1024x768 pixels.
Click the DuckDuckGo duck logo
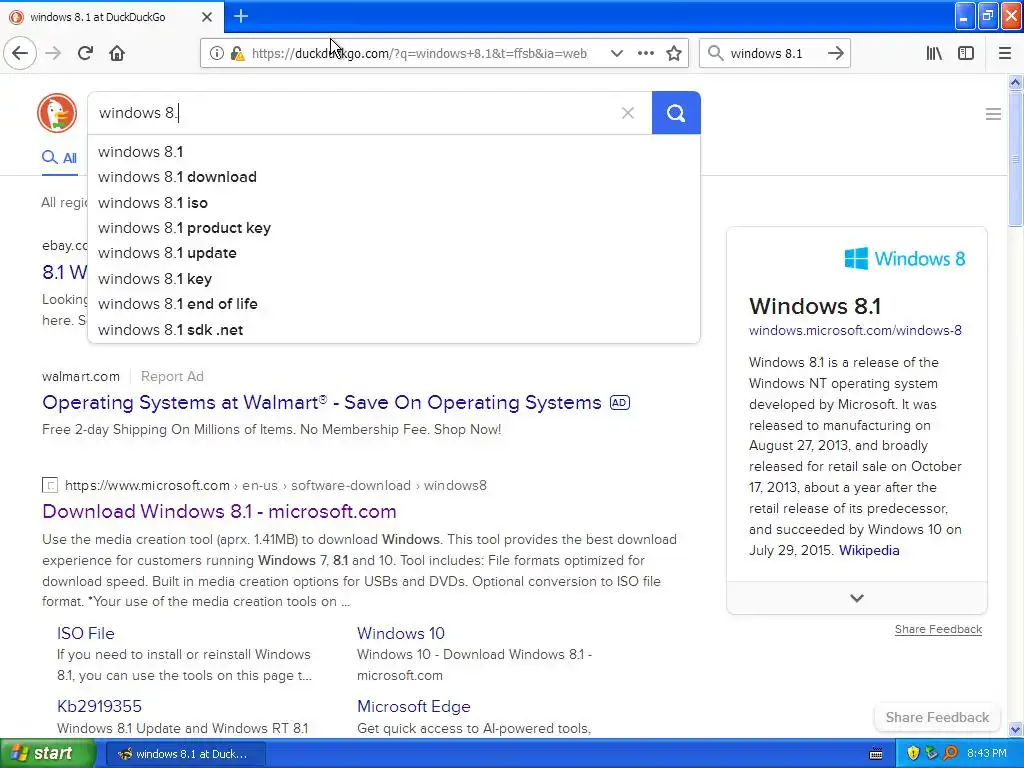(x=57, y=113)
